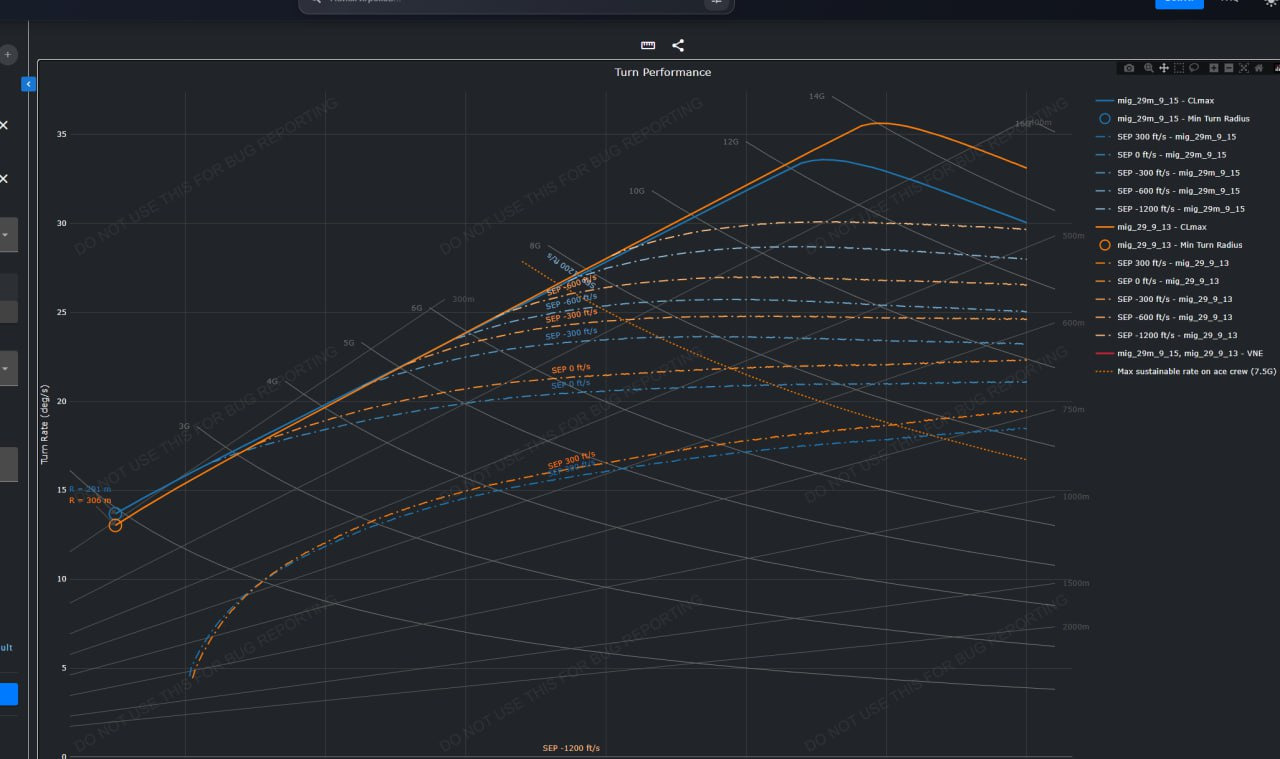Select the Zoom tool in the modebar

pos(1149,68)
